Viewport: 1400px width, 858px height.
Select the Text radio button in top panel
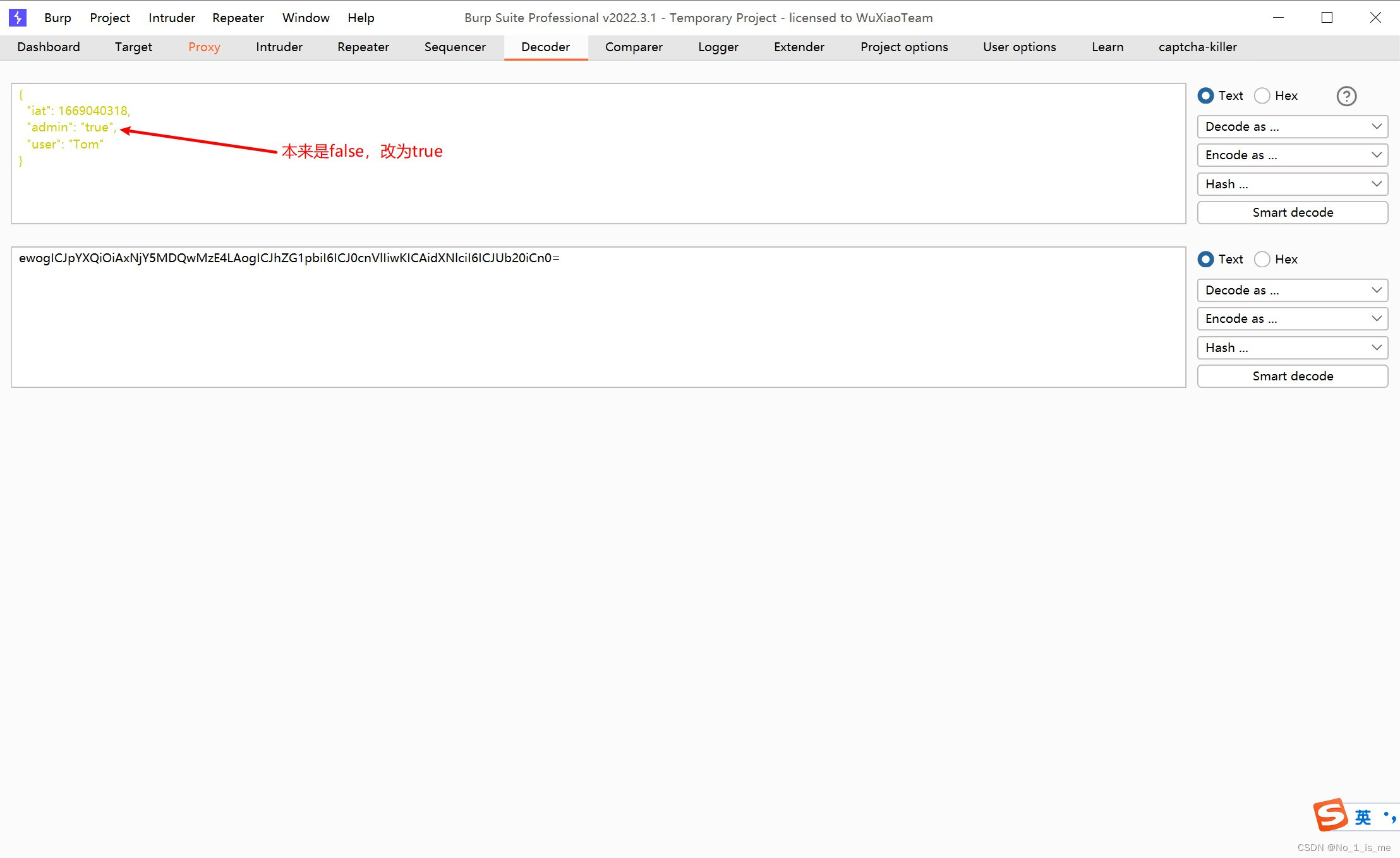(1206, 95)
